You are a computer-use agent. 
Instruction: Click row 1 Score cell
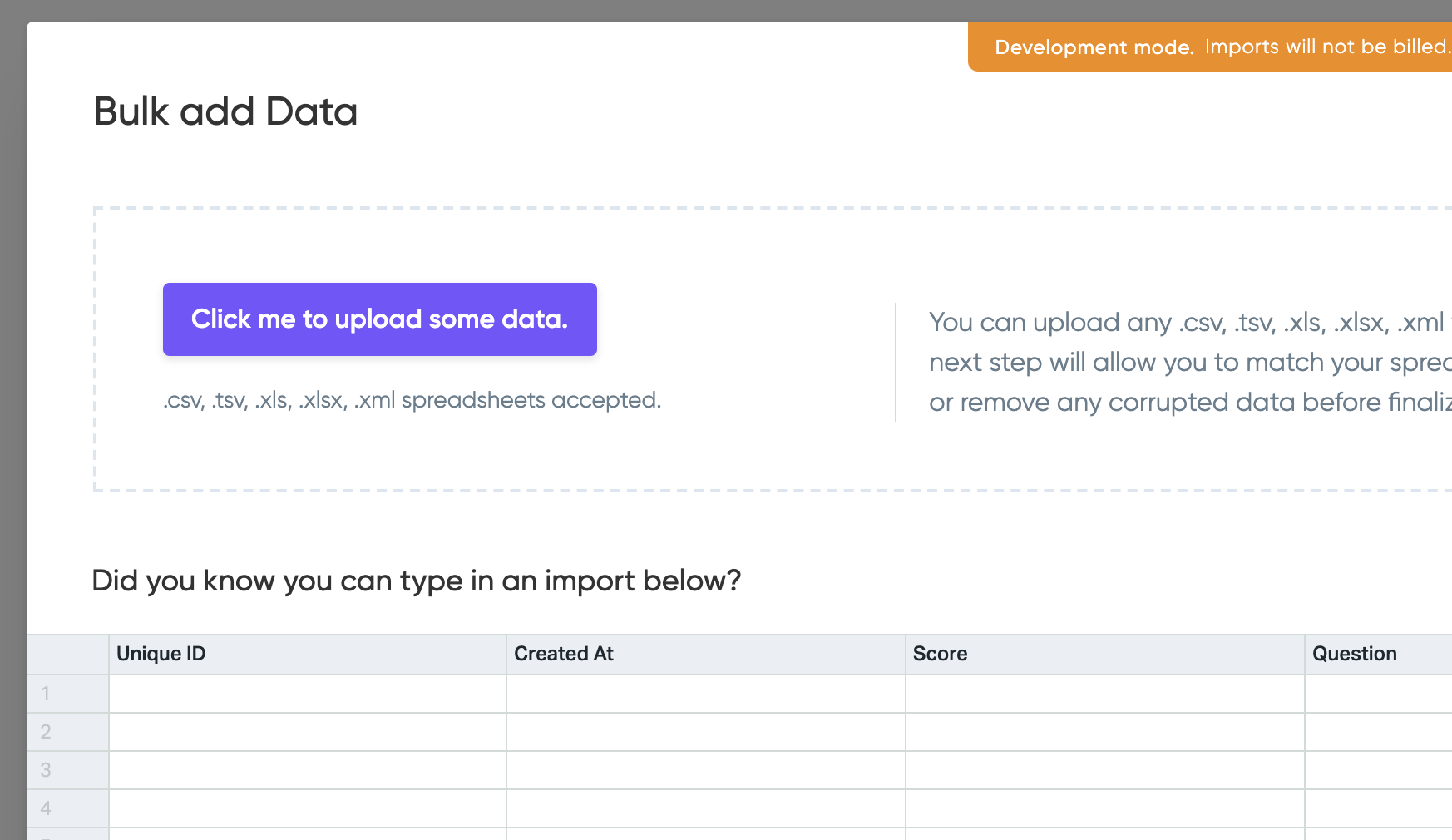[x=1105, y=694]
